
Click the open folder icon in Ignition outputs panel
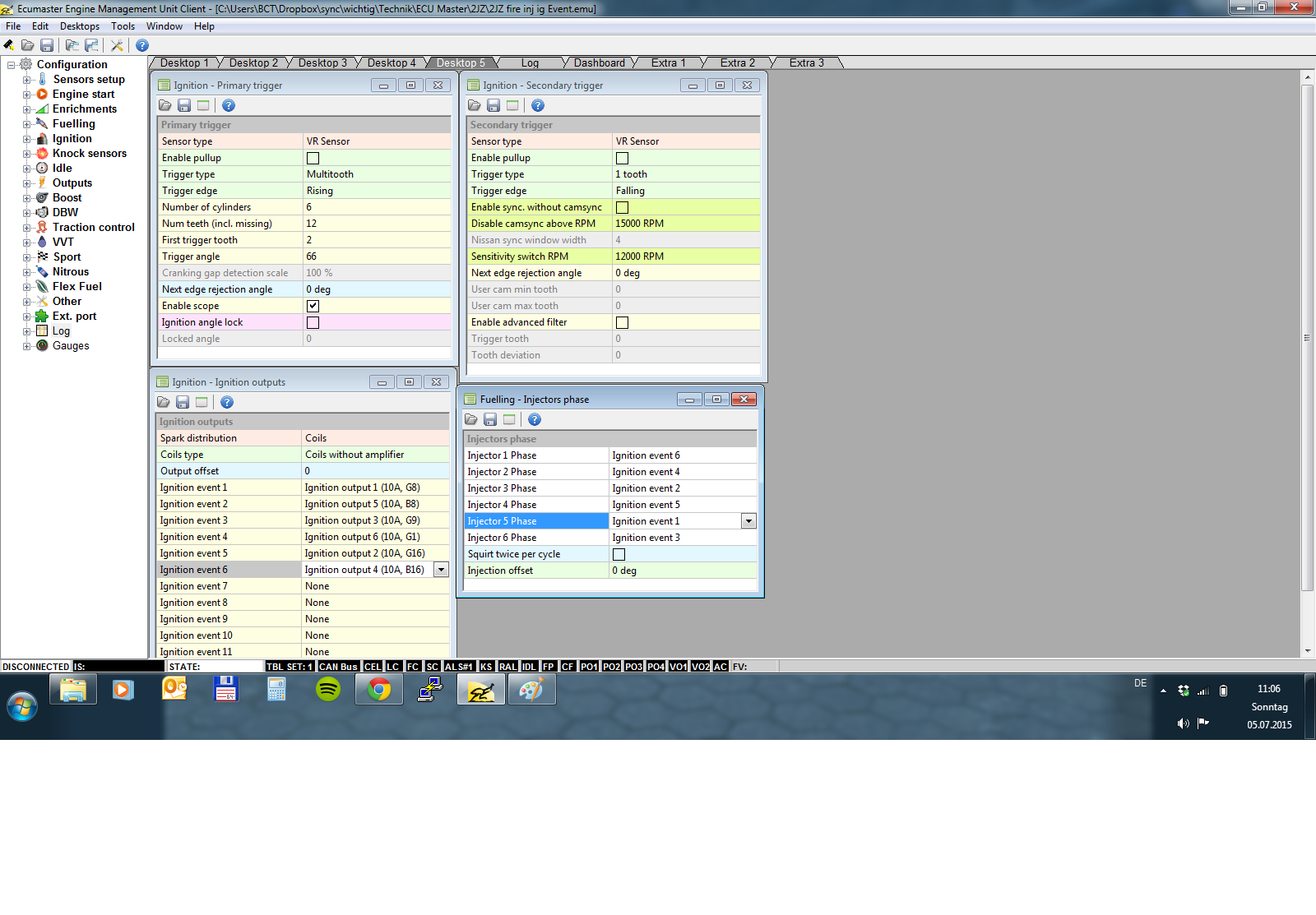pyautogui.click(x=164, y=402)
